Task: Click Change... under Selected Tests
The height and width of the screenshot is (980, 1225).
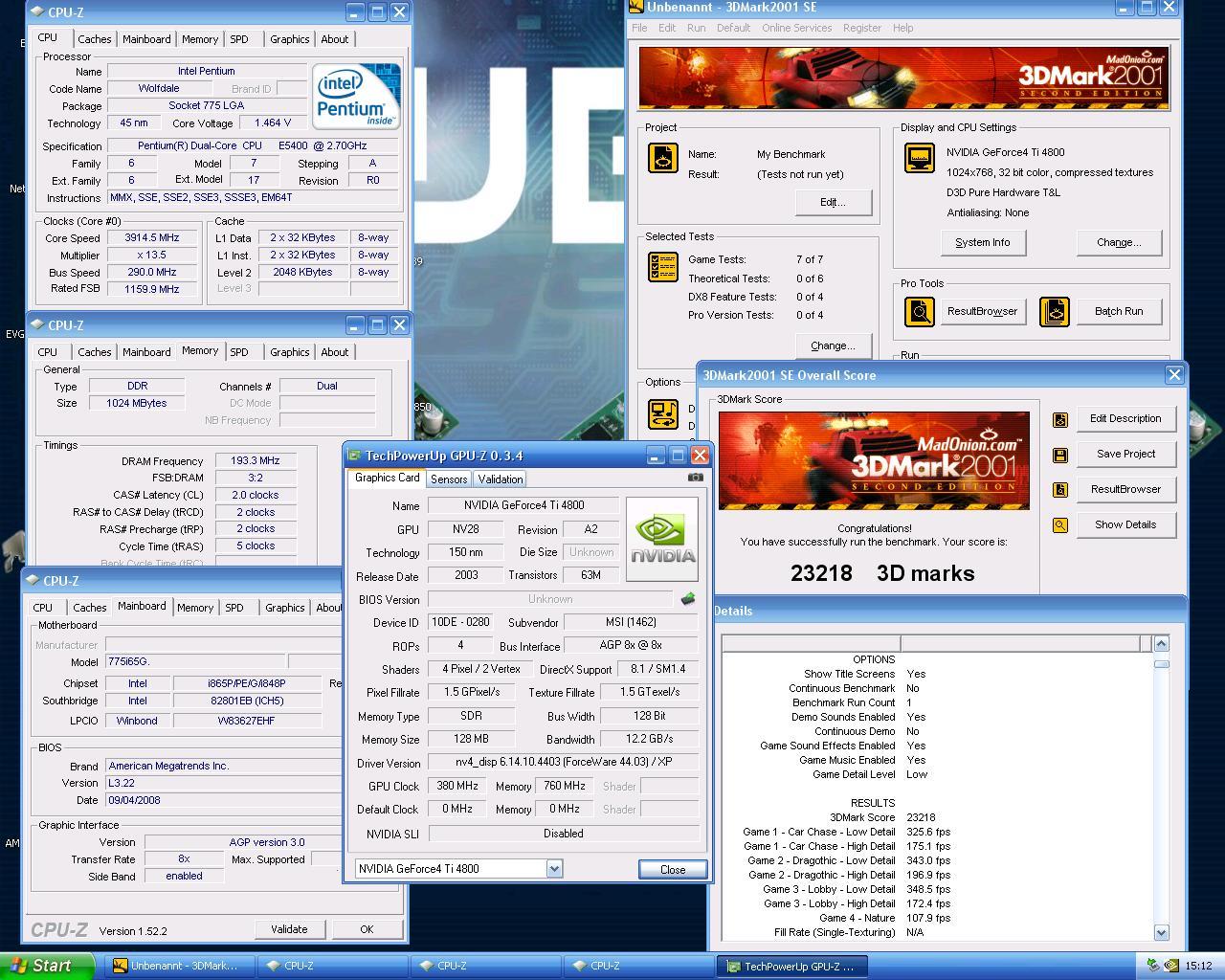Action: pos(833,345)
